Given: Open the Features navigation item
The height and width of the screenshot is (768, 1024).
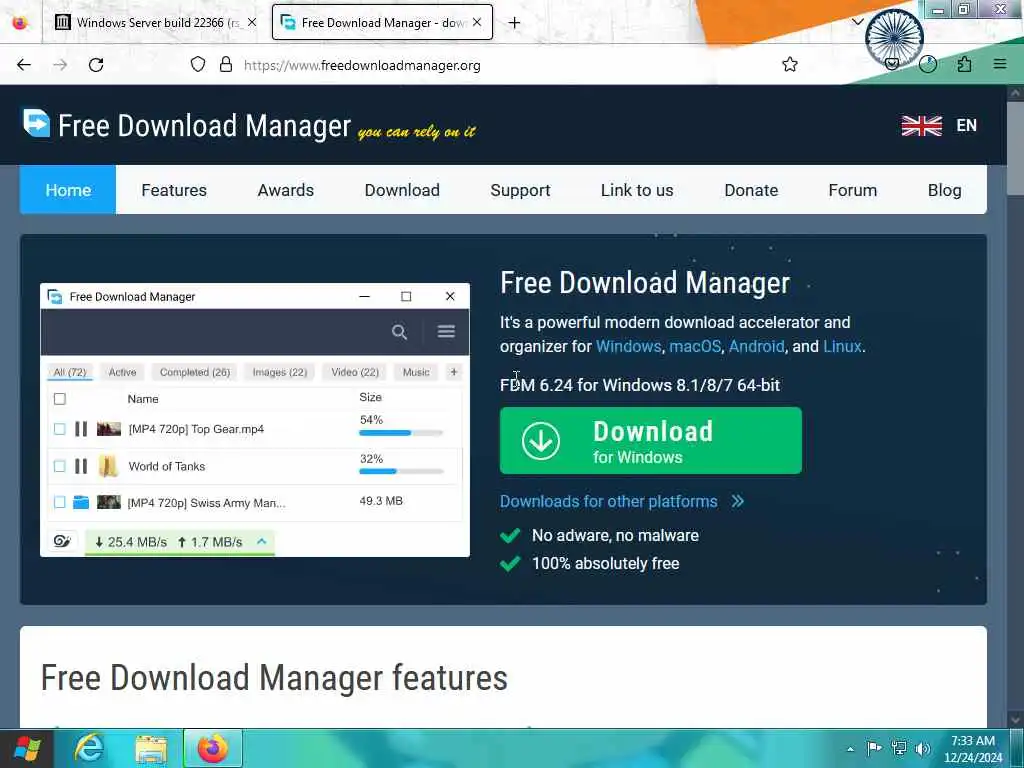Looking at the screenshot, I should click(x=174, y=190).
